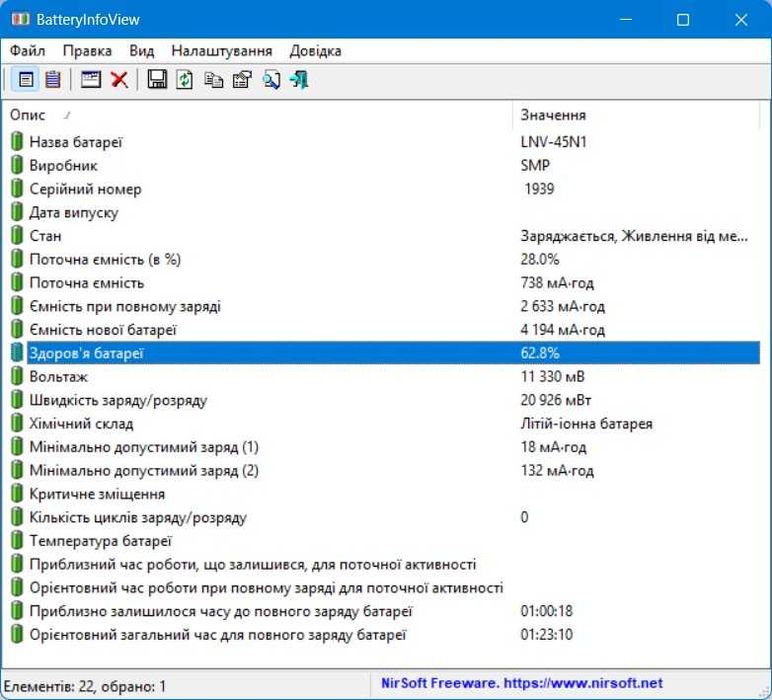
Task: Select the 738 мА·год value
Action: tap(557, 283)
